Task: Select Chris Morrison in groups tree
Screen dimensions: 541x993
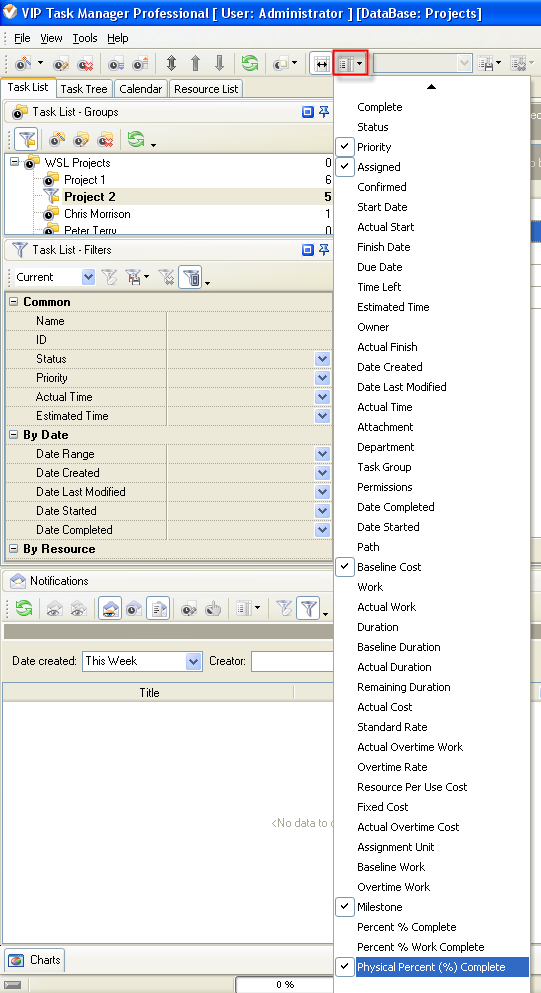Action: (97, 214)
